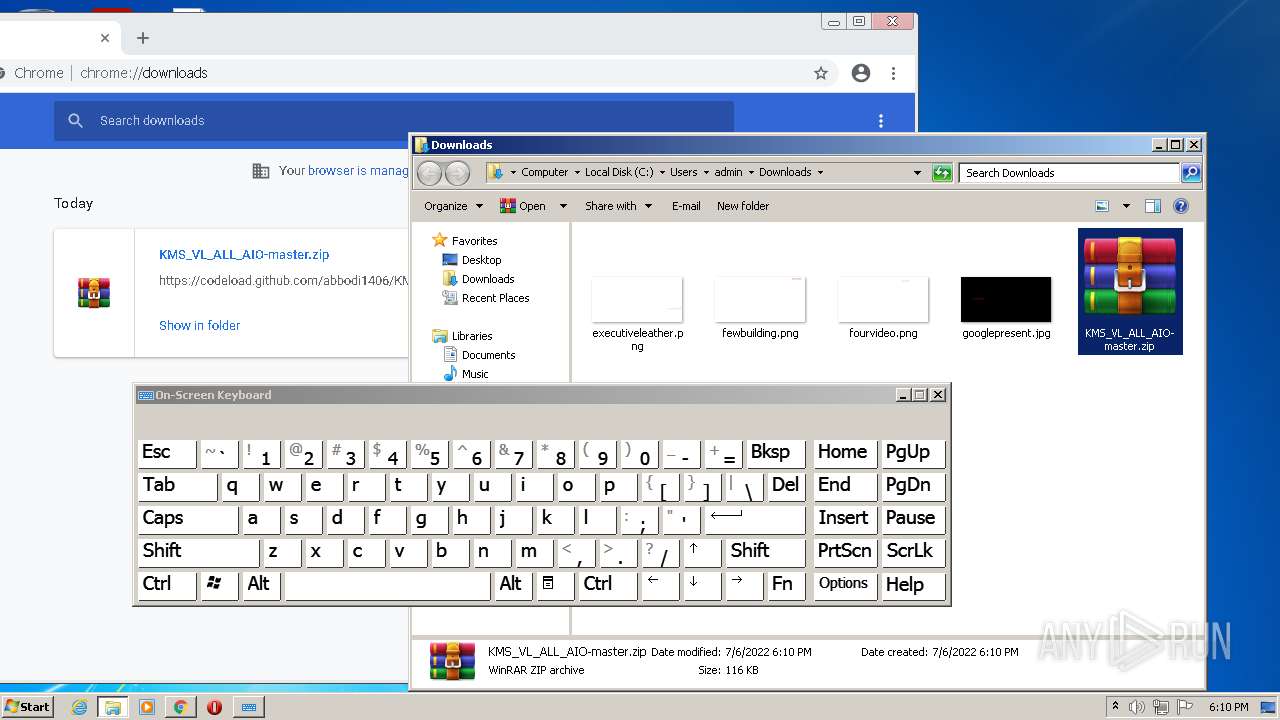Refresh the Downloads folder view
Screen dimensions: 1280x720
(942, 172)
